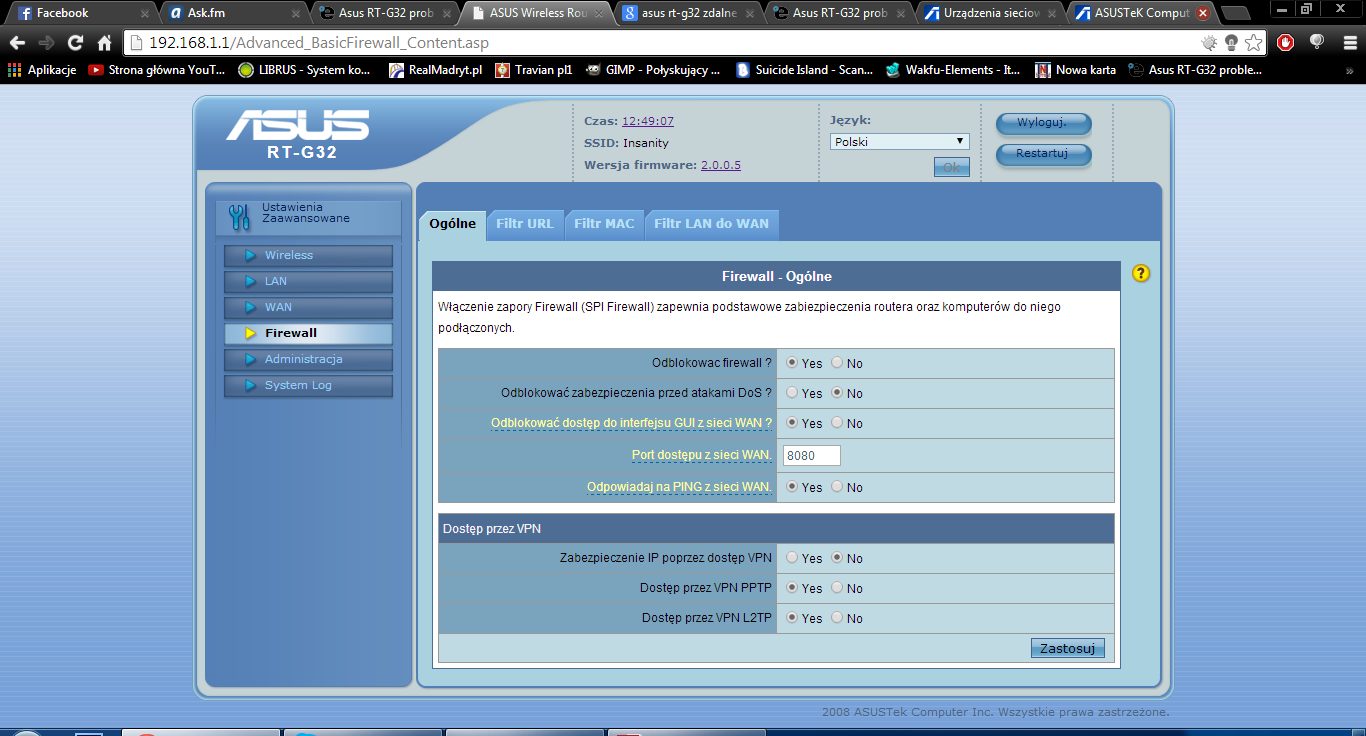Set Dostęp przez VPN L2TP to No
The height and width of the screenshot is (736, 1366).
click(837, 618)
